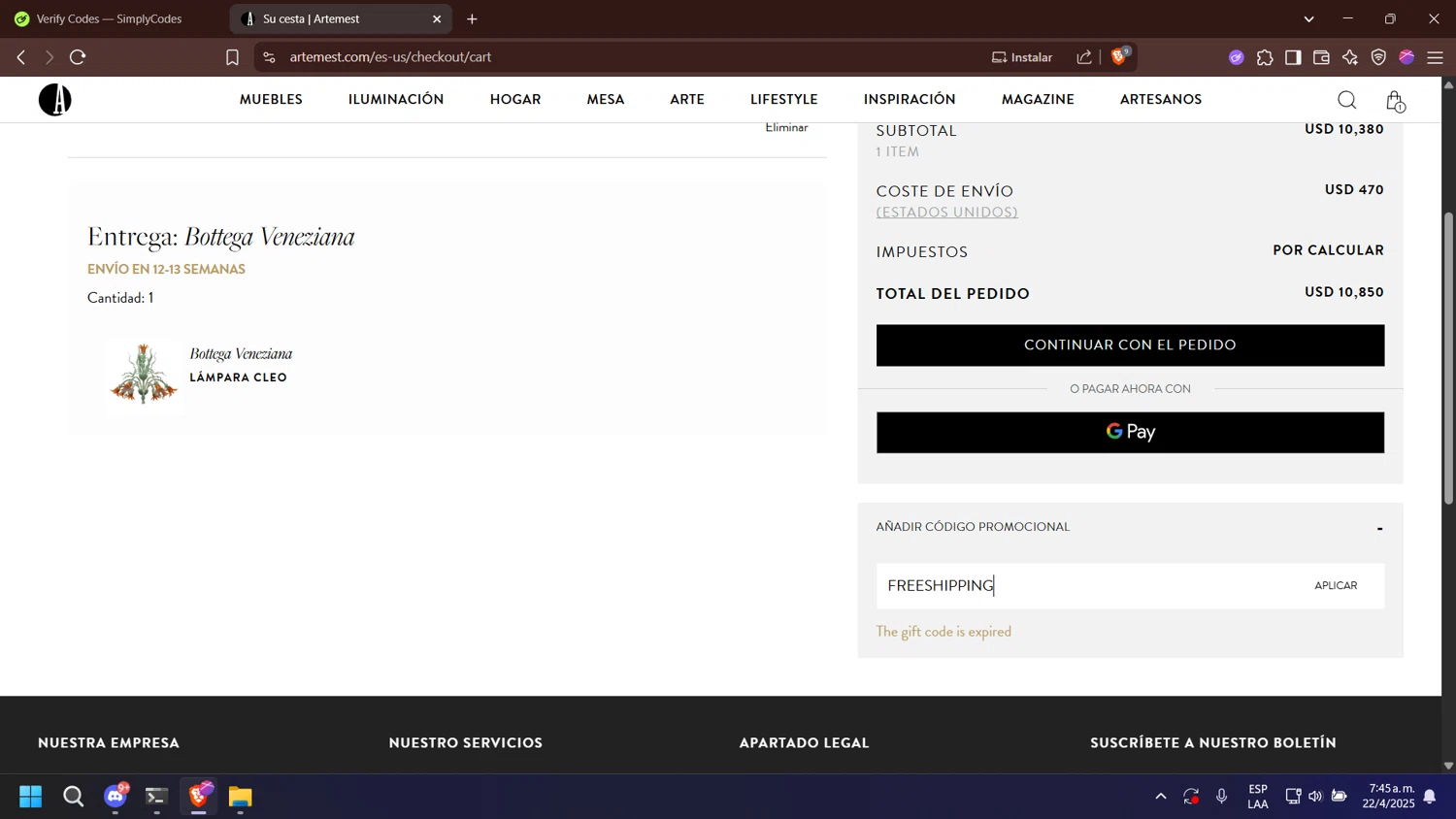Switch to the Verify Codes SimplyCodes tab
The image size is (1456, 819).
[109, 18]
